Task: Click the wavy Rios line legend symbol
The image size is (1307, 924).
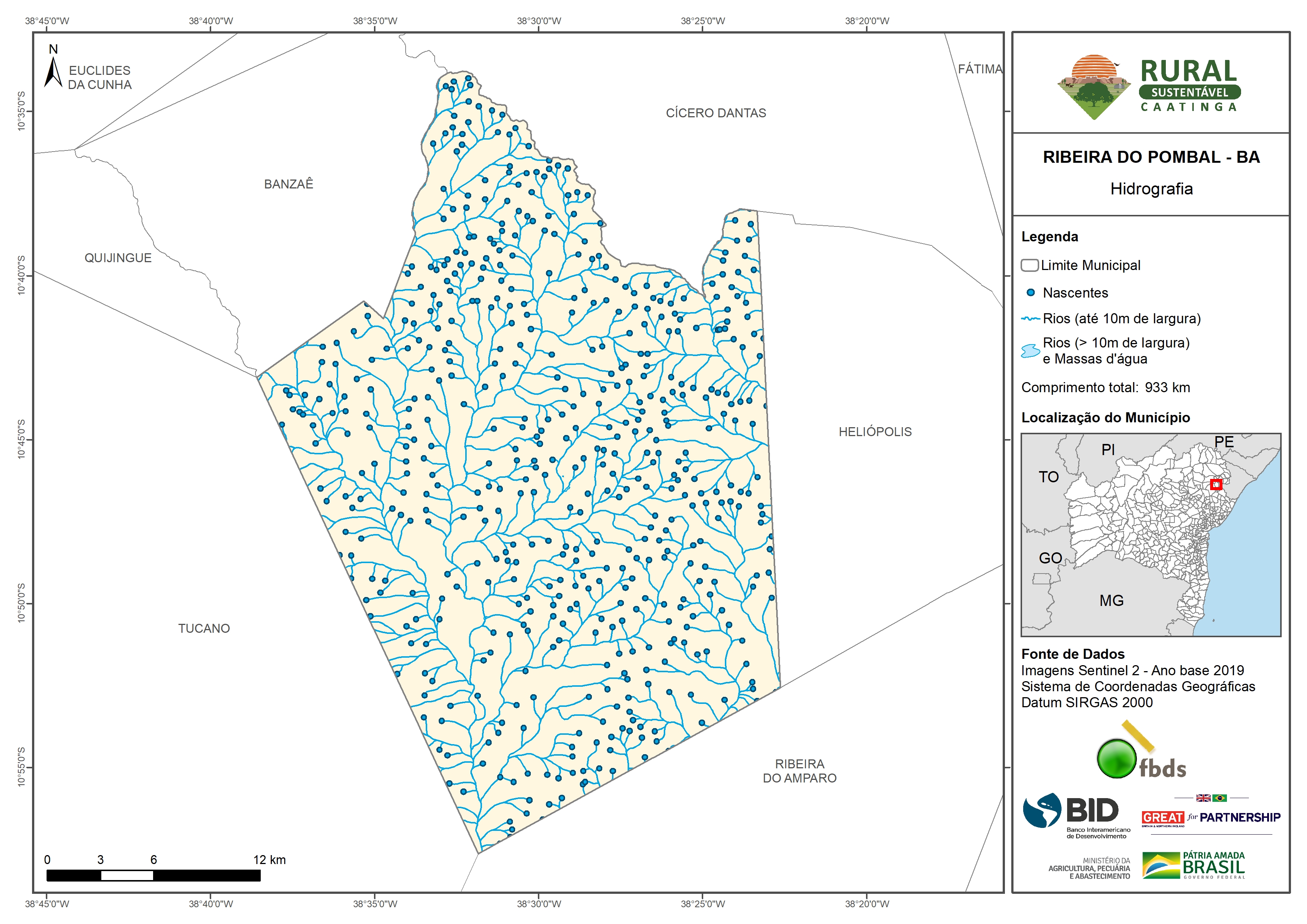Action: coord(1030,319)
